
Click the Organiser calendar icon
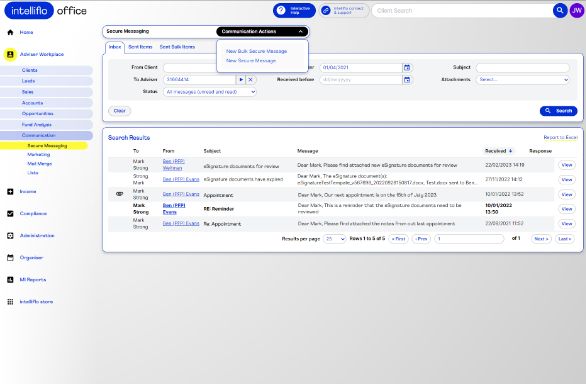tap(10, 258)
